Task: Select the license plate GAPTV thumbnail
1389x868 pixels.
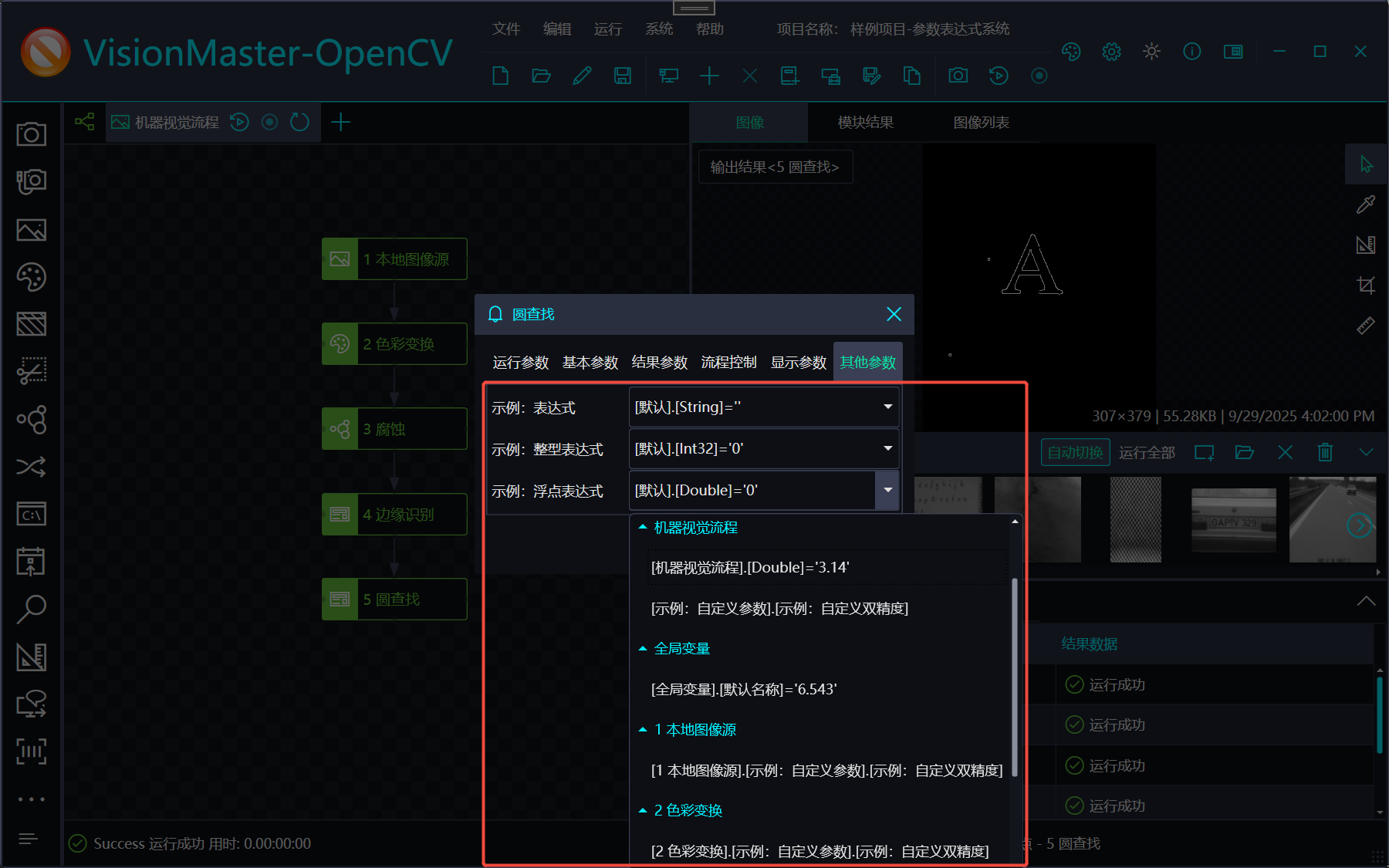Action: (1233, 519)
